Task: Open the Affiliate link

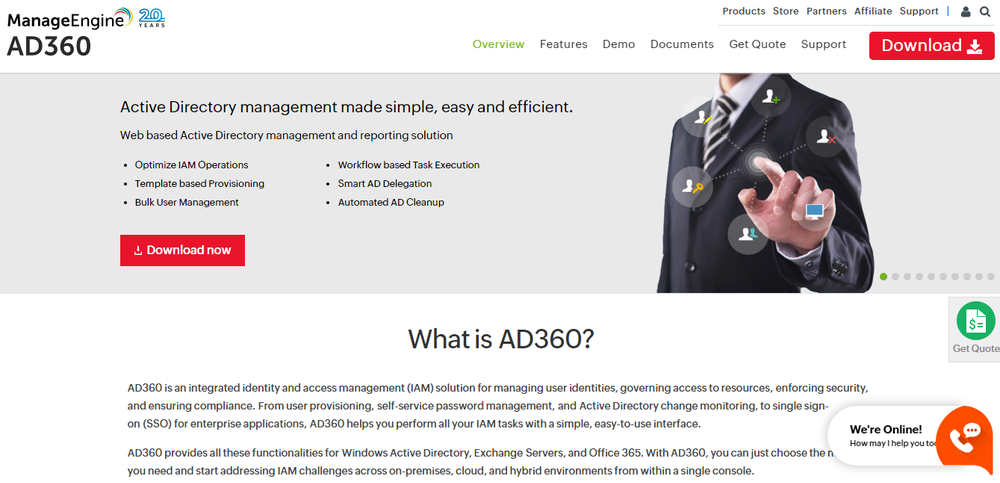Action: coord(873,11)
